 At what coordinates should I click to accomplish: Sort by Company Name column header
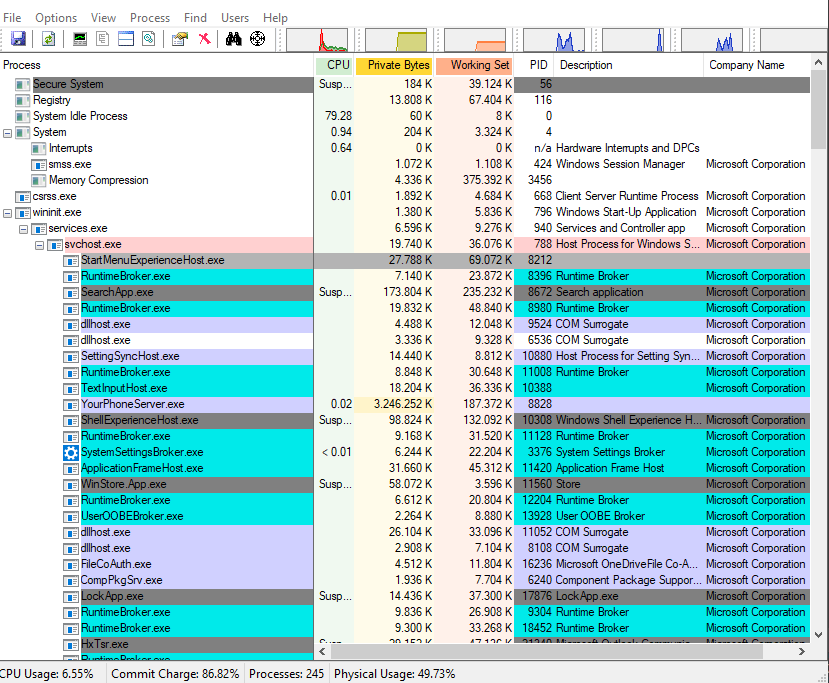click(x=757, y=65)
